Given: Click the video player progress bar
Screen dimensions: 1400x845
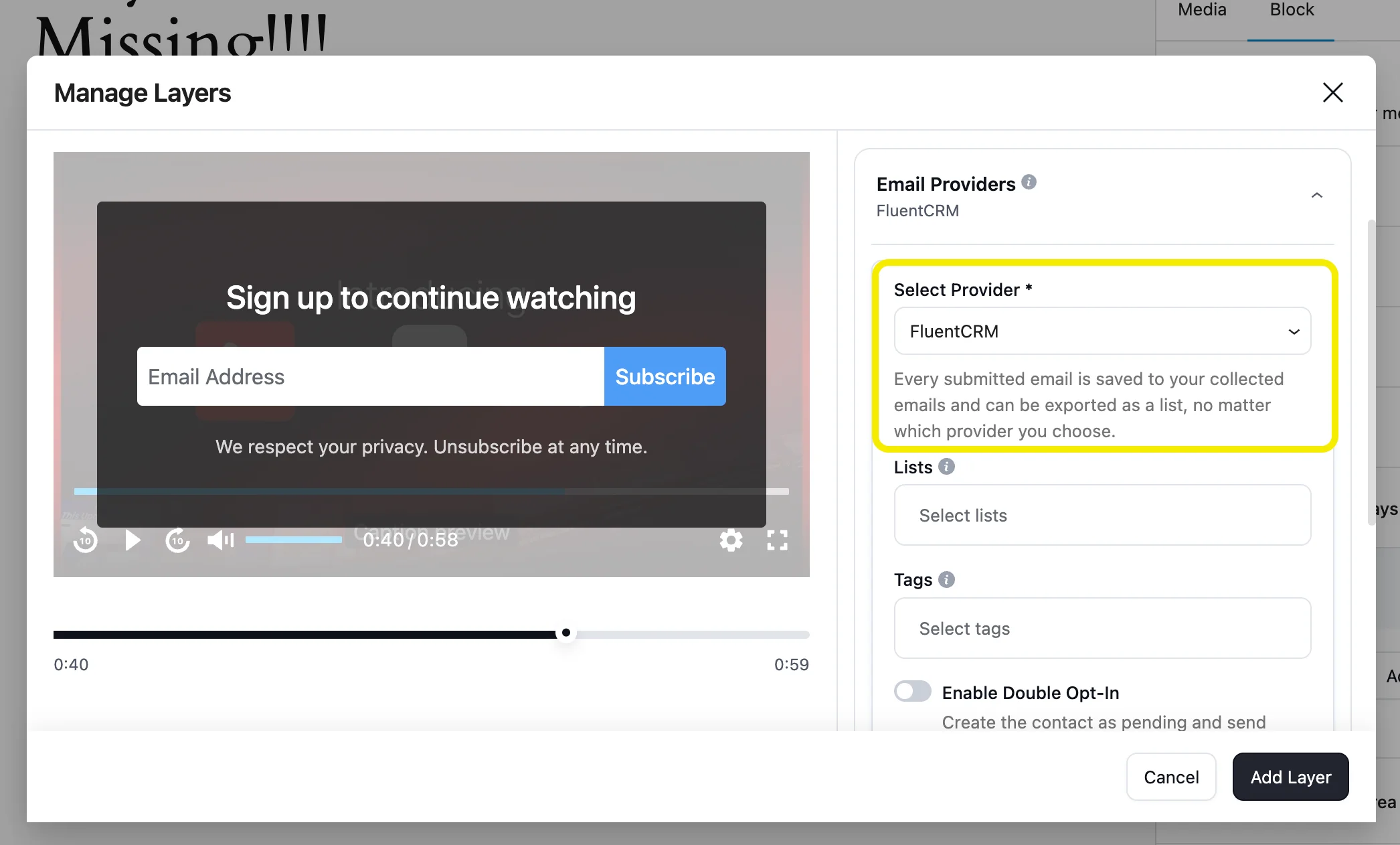Looking at the screenshot, I should point(431,491).
